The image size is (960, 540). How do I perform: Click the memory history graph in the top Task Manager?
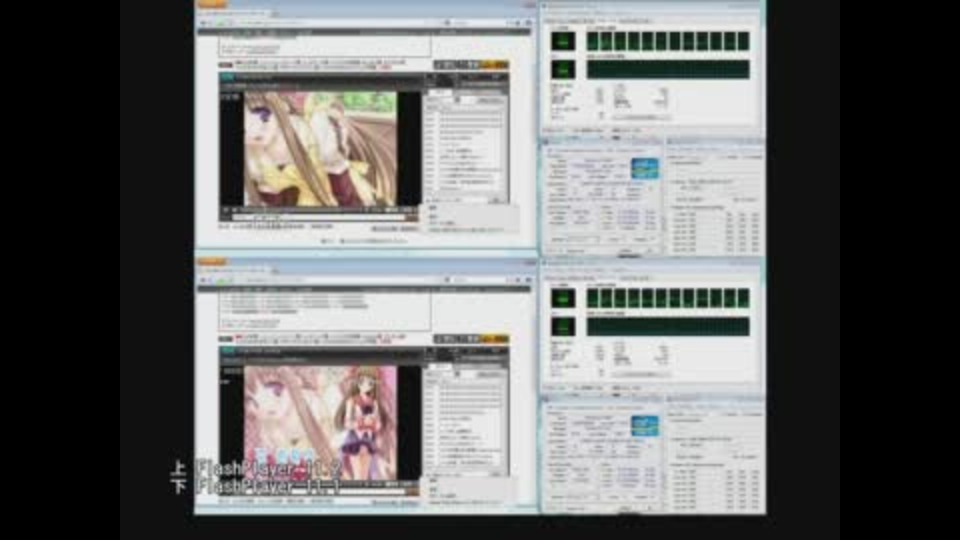668,69
